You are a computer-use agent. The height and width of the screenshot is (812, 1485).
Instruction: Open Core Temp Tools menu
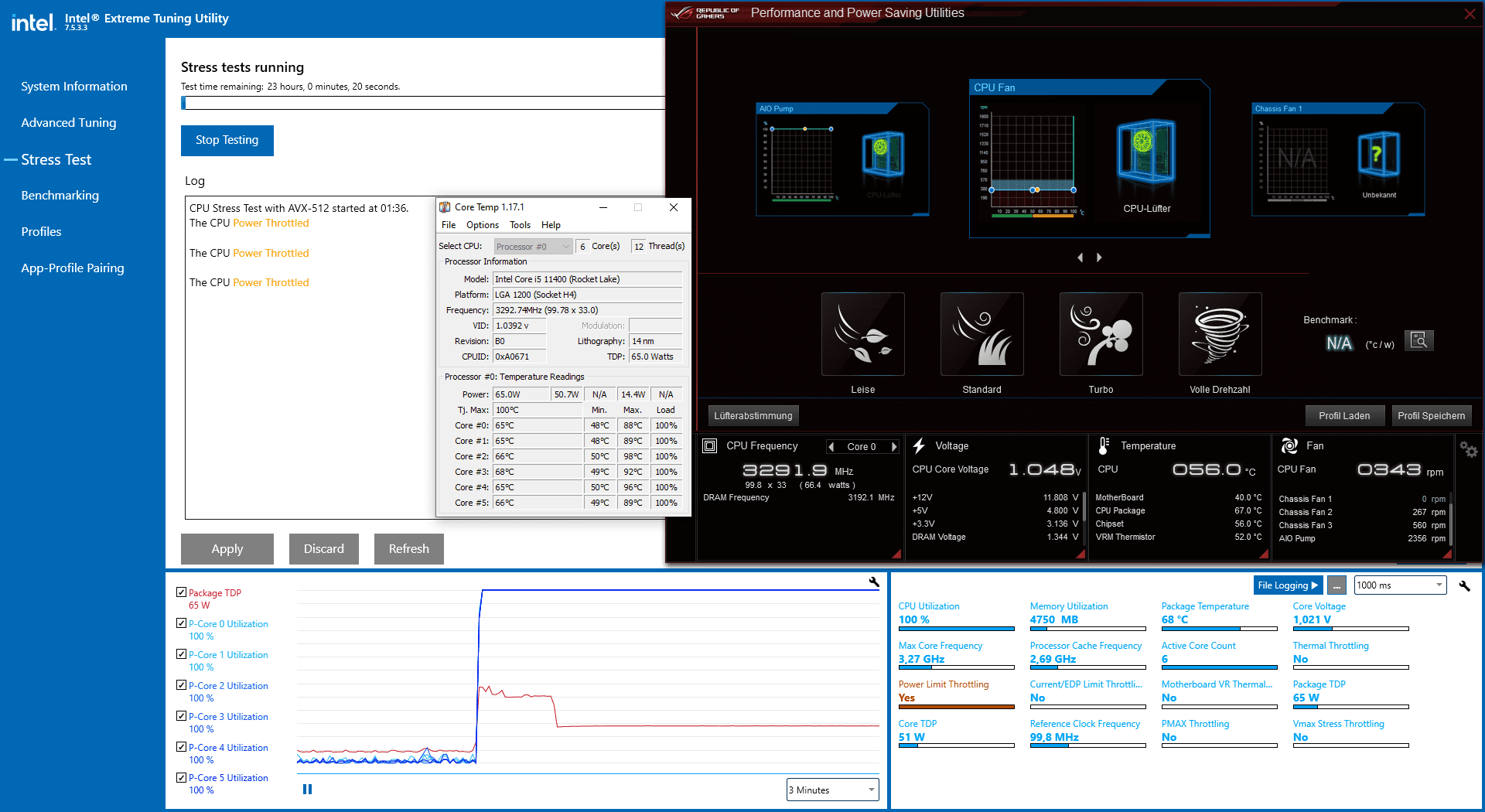tap(520, 225)
